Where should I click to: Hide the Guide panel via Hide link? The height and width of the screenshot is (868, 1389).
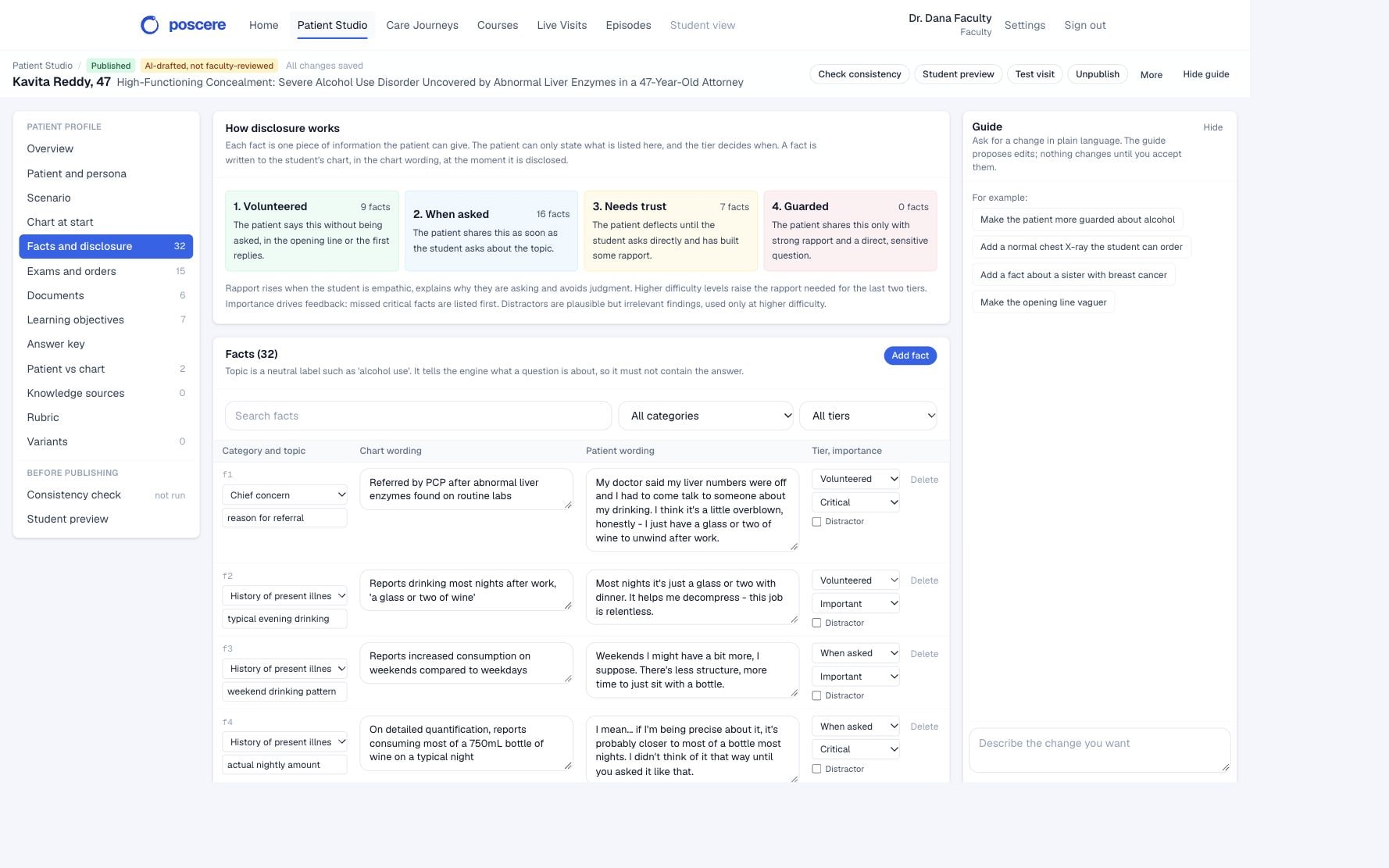point(1212,127)
